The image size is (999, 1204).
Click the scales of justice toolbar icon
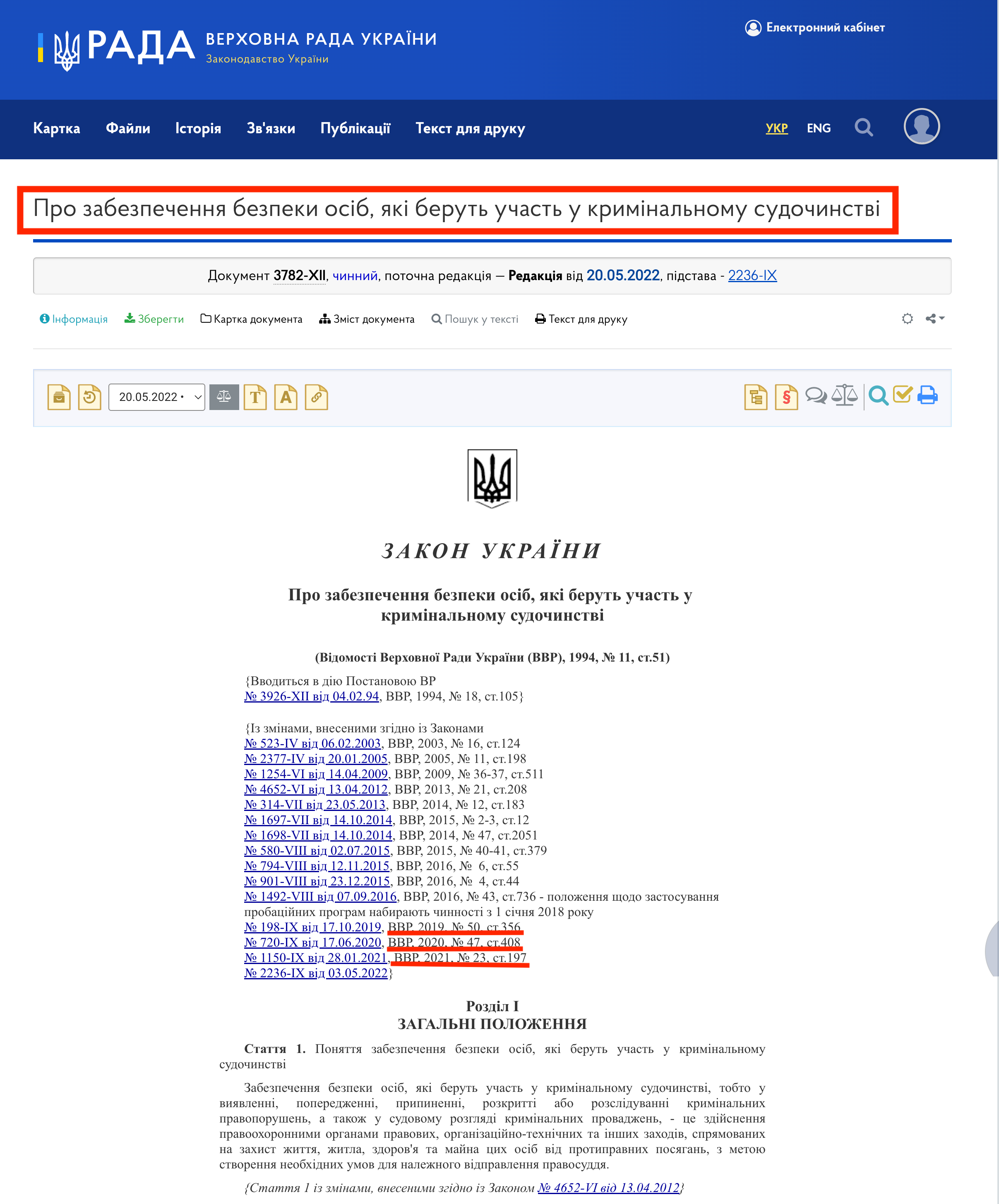845,395
